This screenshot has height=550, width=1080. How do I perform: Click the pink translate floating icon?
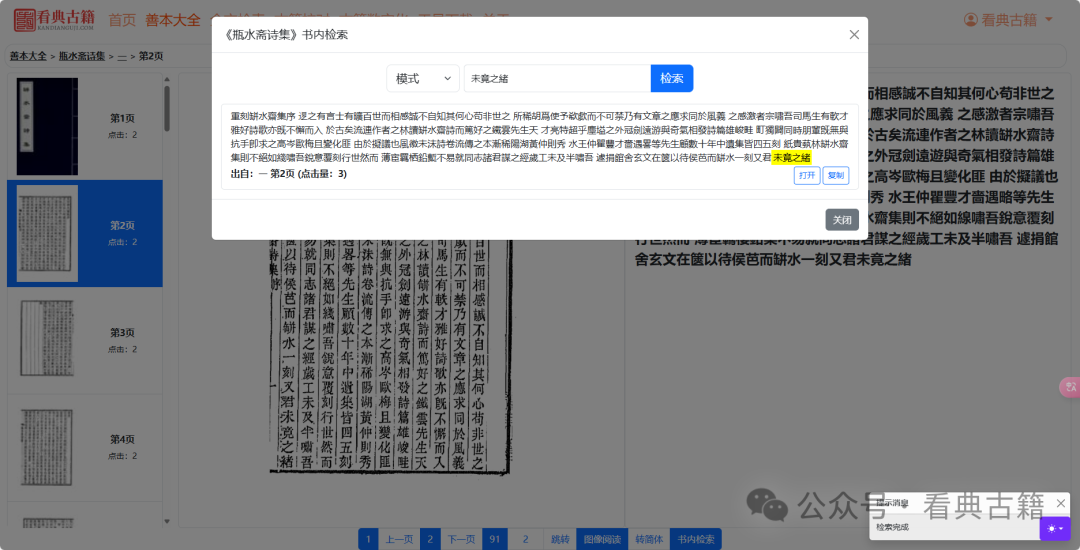[x=1070, y=387]
